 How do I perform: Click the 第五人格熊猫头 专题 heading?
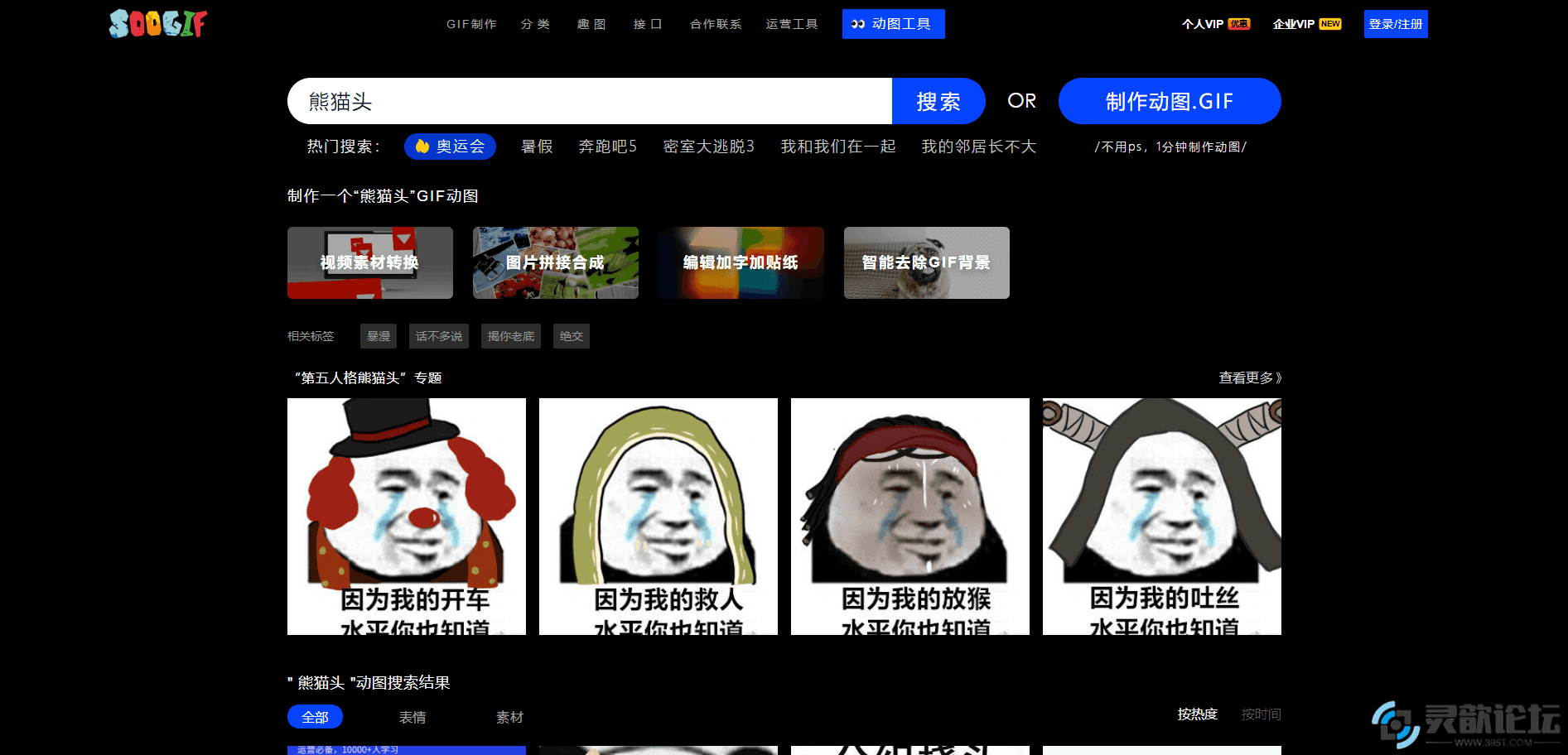pos(369,377)
